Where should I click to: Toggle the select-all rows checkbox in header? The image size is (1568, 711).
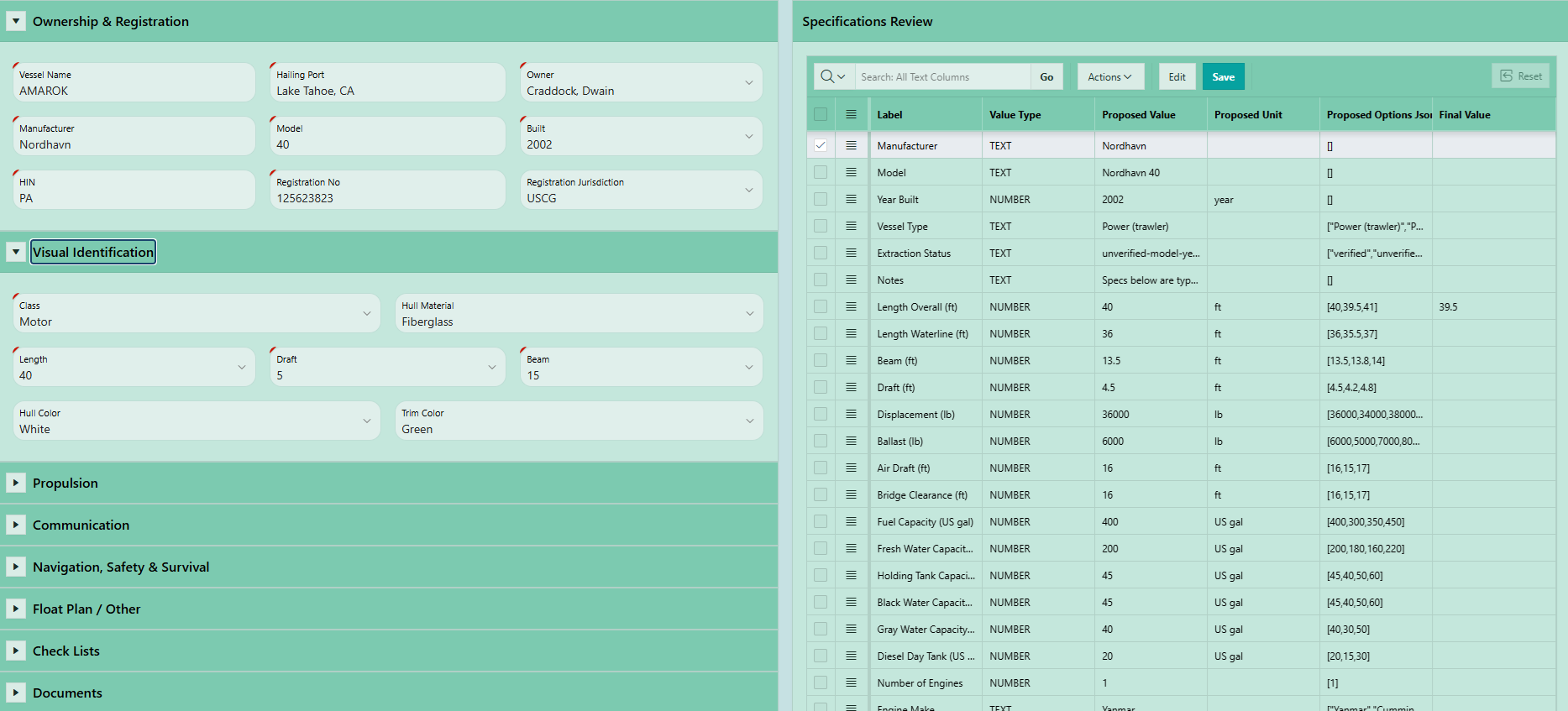[x=821, y=114]
